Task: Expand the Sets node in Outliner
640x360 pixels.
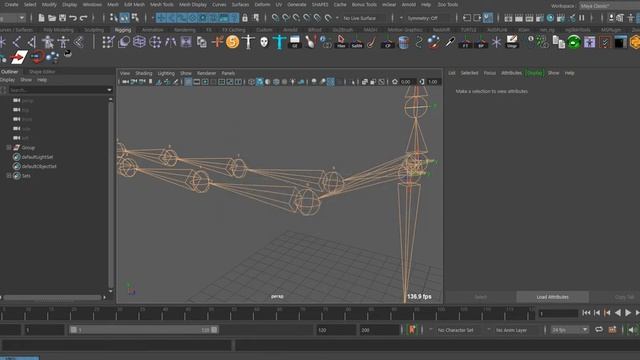Action: tap(9, 176)
